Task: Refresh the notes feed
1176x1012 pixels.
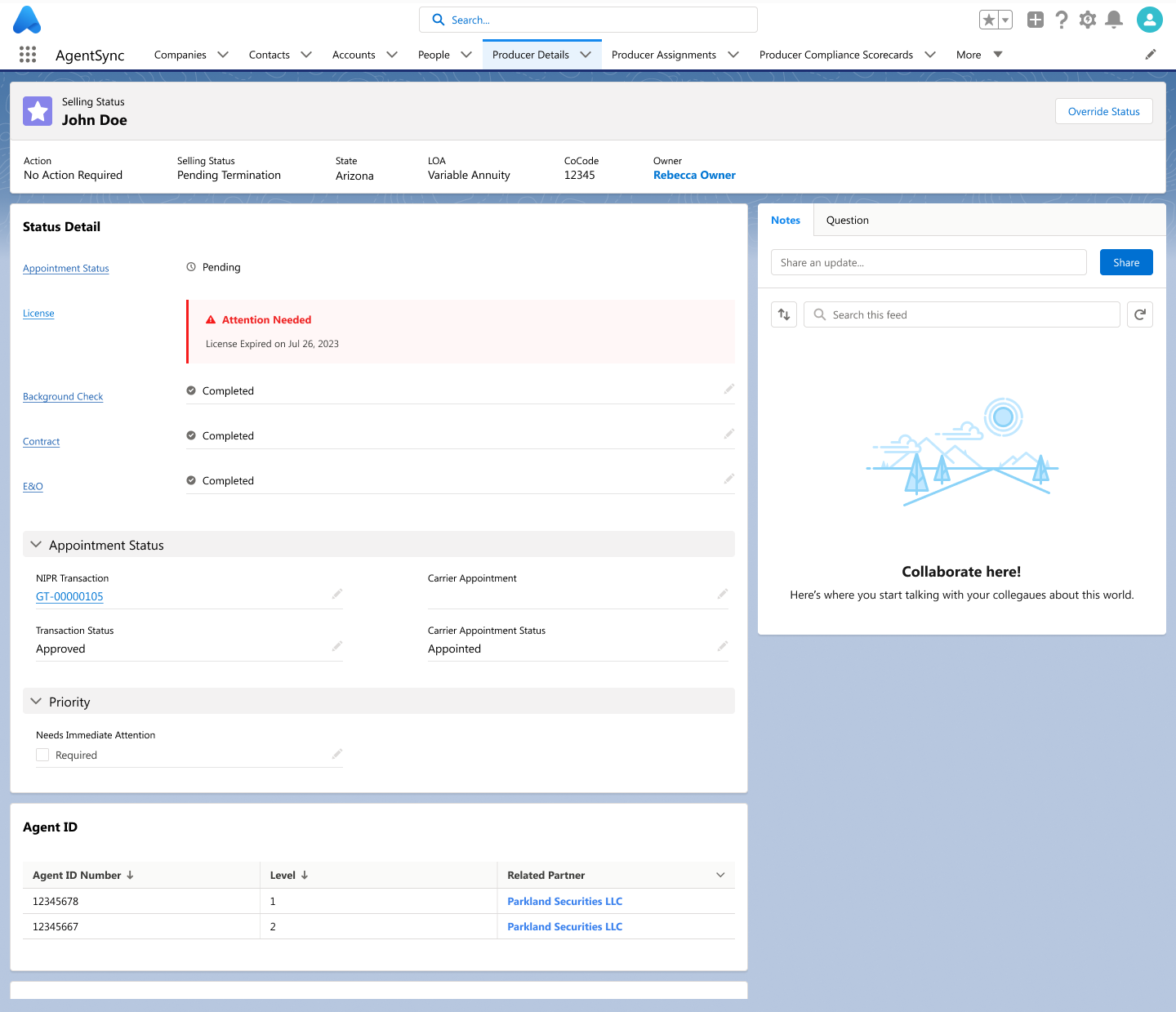Action: tap(1139, 314)
